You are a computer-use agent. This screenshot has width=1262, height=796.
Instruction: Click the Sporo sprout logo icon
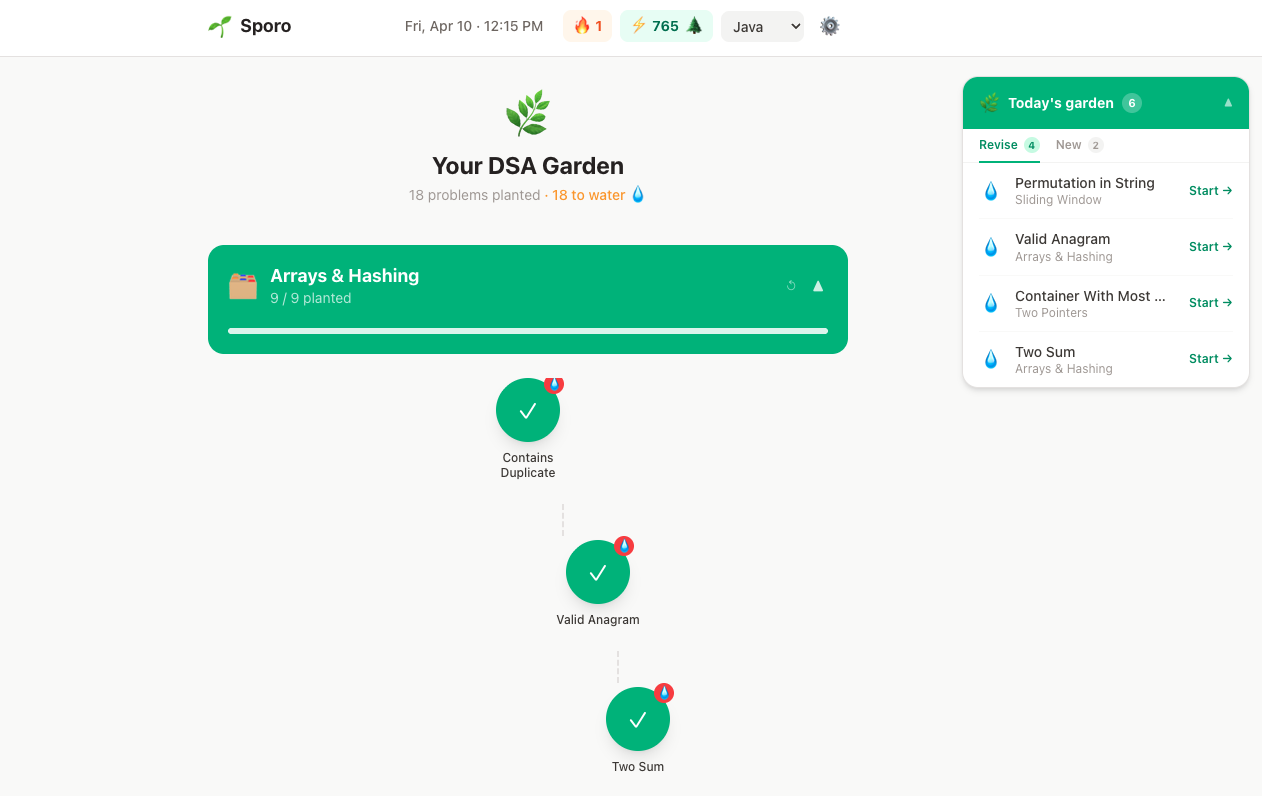pyautogui.click(x=219, y=27)
